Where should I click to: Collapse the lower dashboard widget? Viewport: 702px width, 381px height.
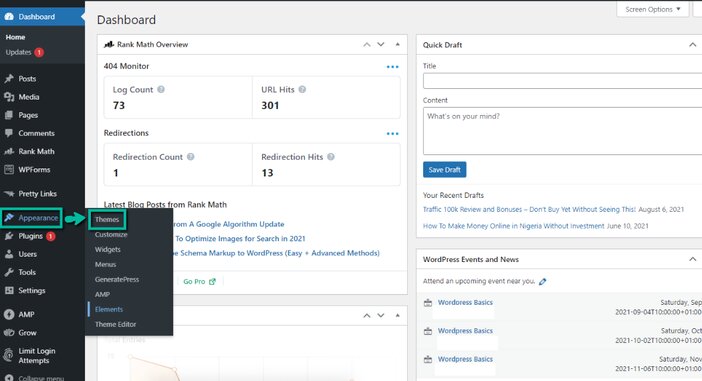point(398,316)
